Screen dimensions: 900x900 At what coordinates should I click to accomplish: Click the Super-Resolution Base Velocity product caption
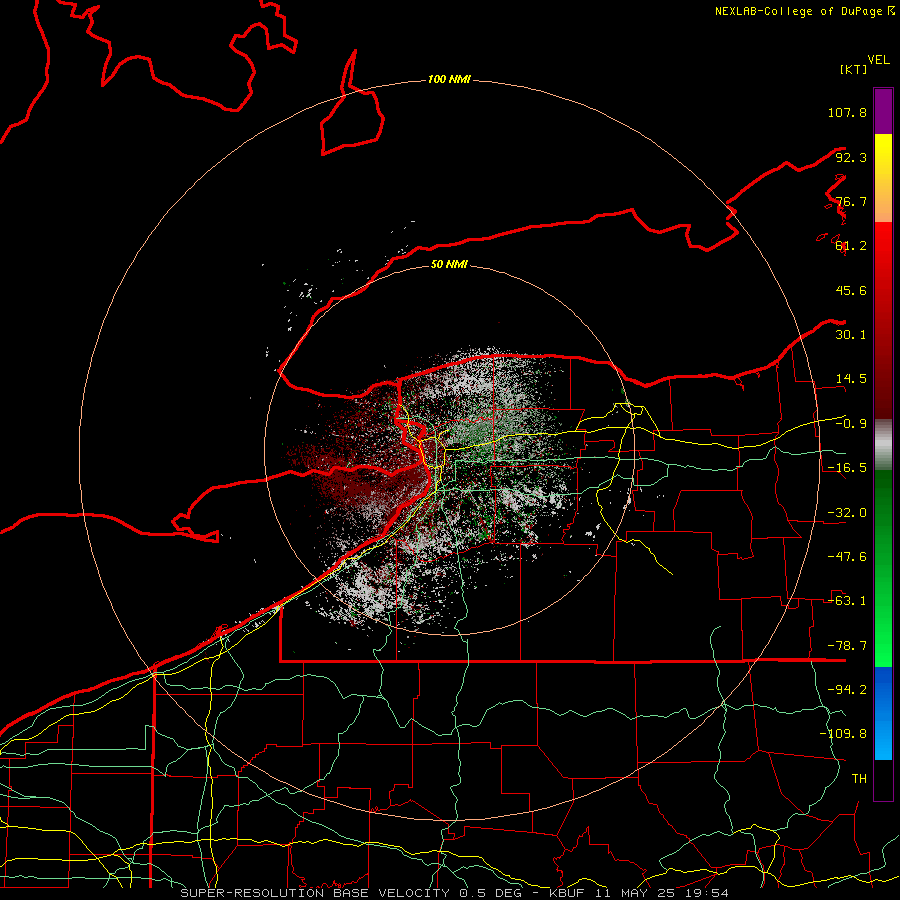[455, 893]
